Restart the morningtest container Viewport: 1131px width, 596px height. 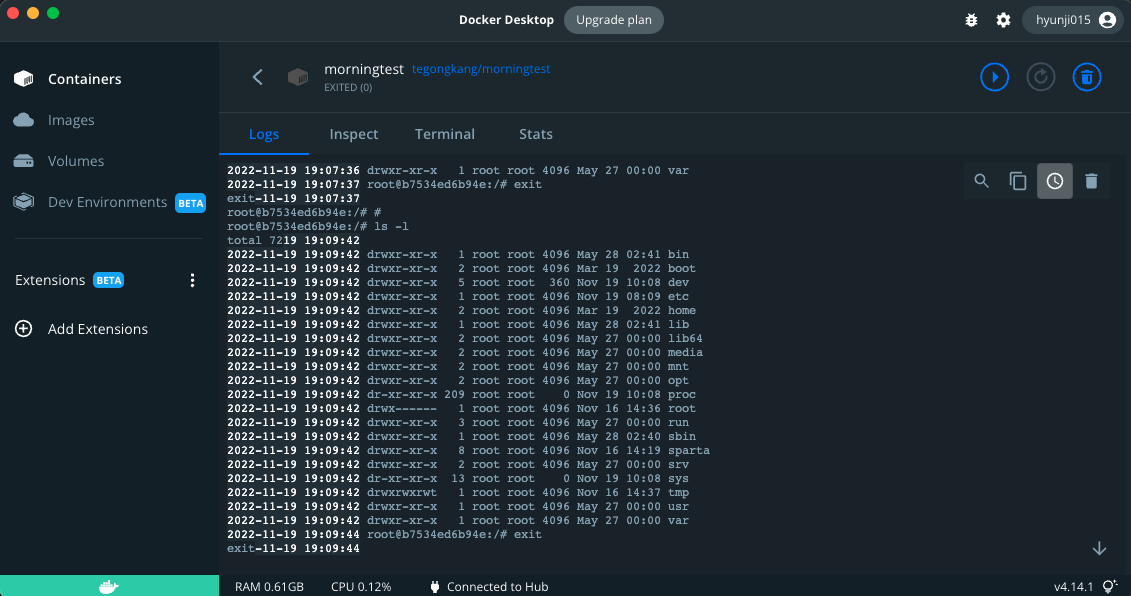point(1040,76)
